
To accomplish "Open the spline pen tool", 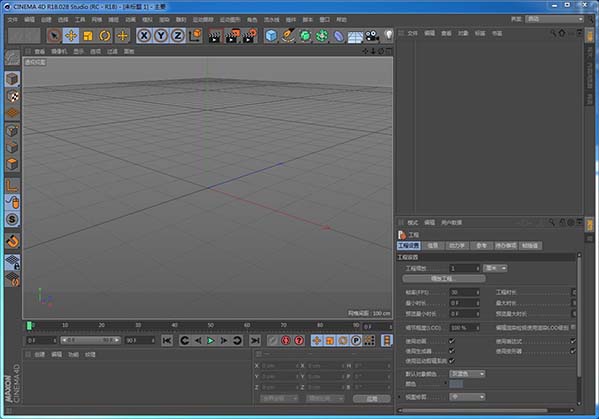I will 288,35.
